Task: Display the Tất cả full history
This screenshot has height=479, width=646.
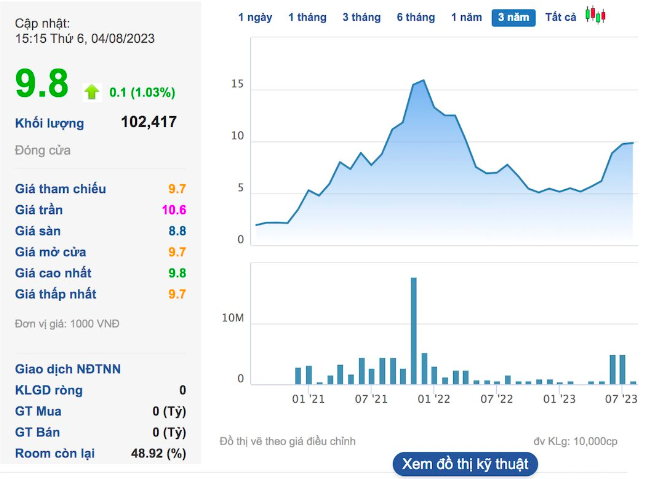Action: 560,18
